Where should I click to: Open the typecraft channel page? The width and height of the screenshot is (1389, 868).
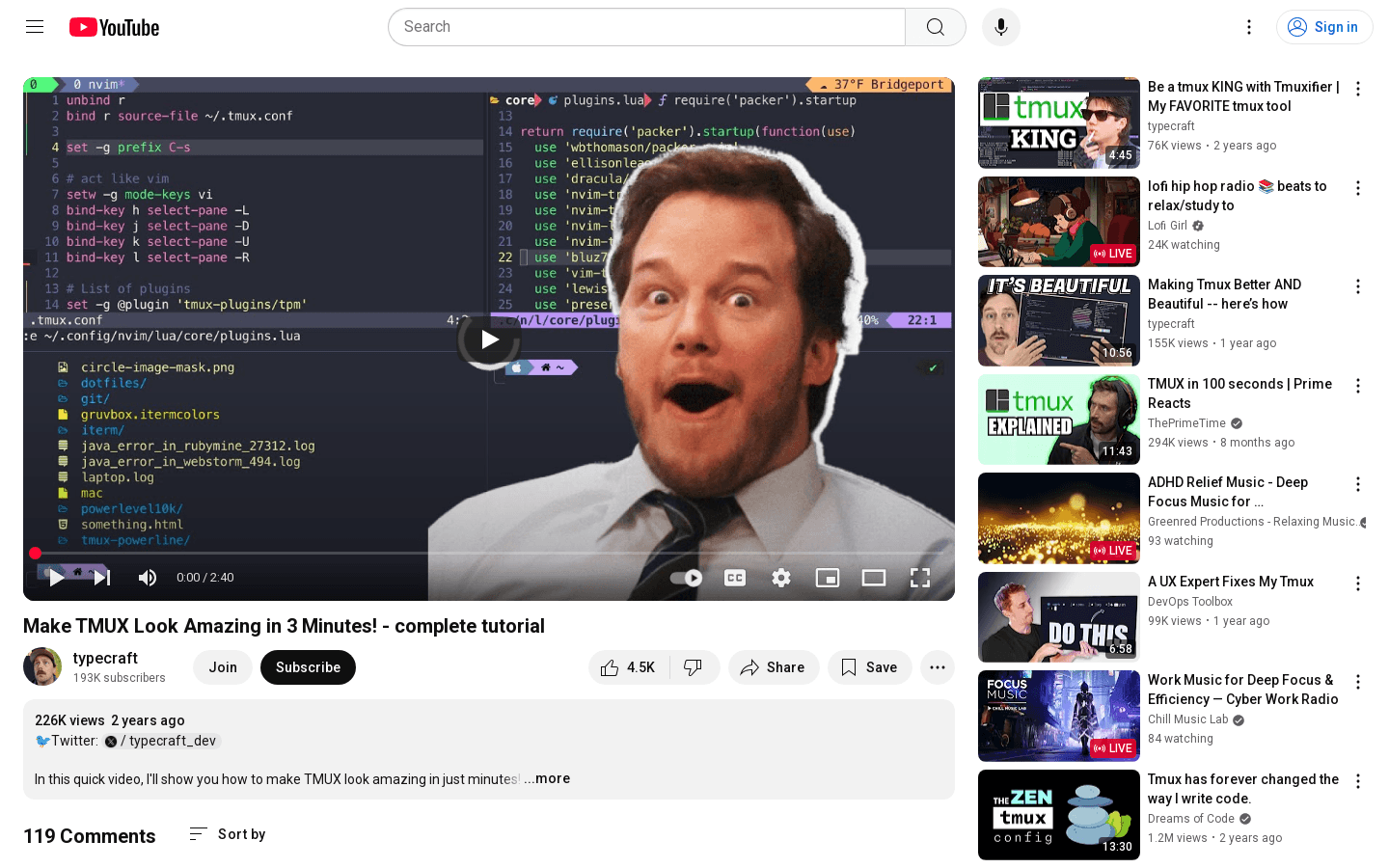(105, 658)
